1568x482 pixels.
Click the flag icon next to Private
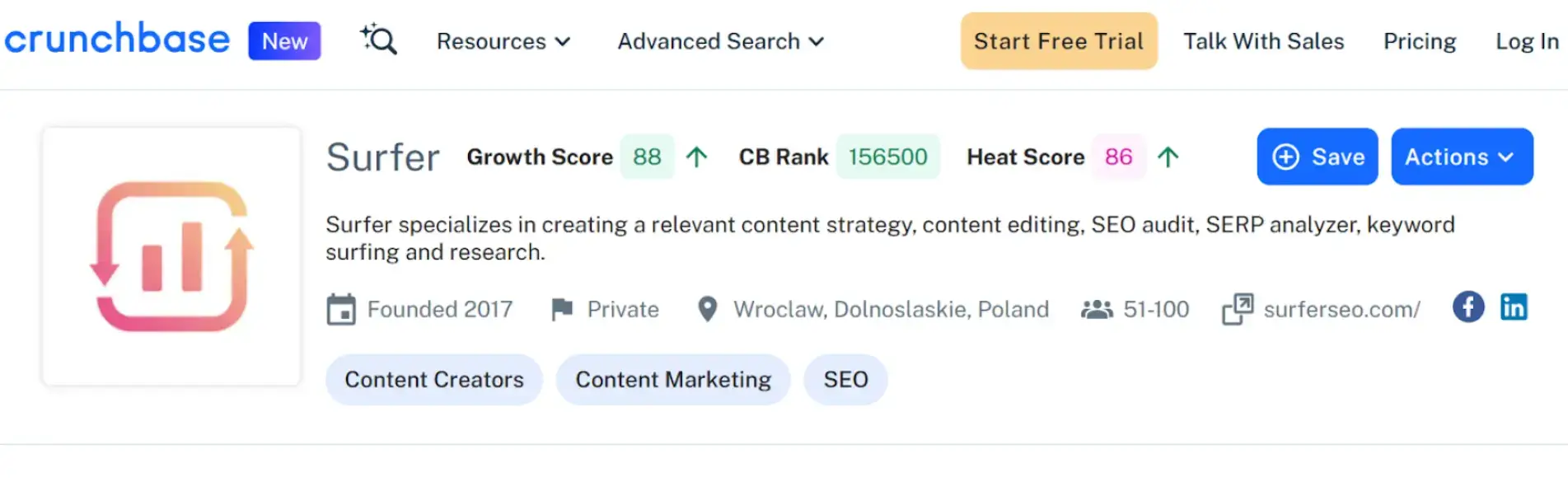(x=563, y=309)
